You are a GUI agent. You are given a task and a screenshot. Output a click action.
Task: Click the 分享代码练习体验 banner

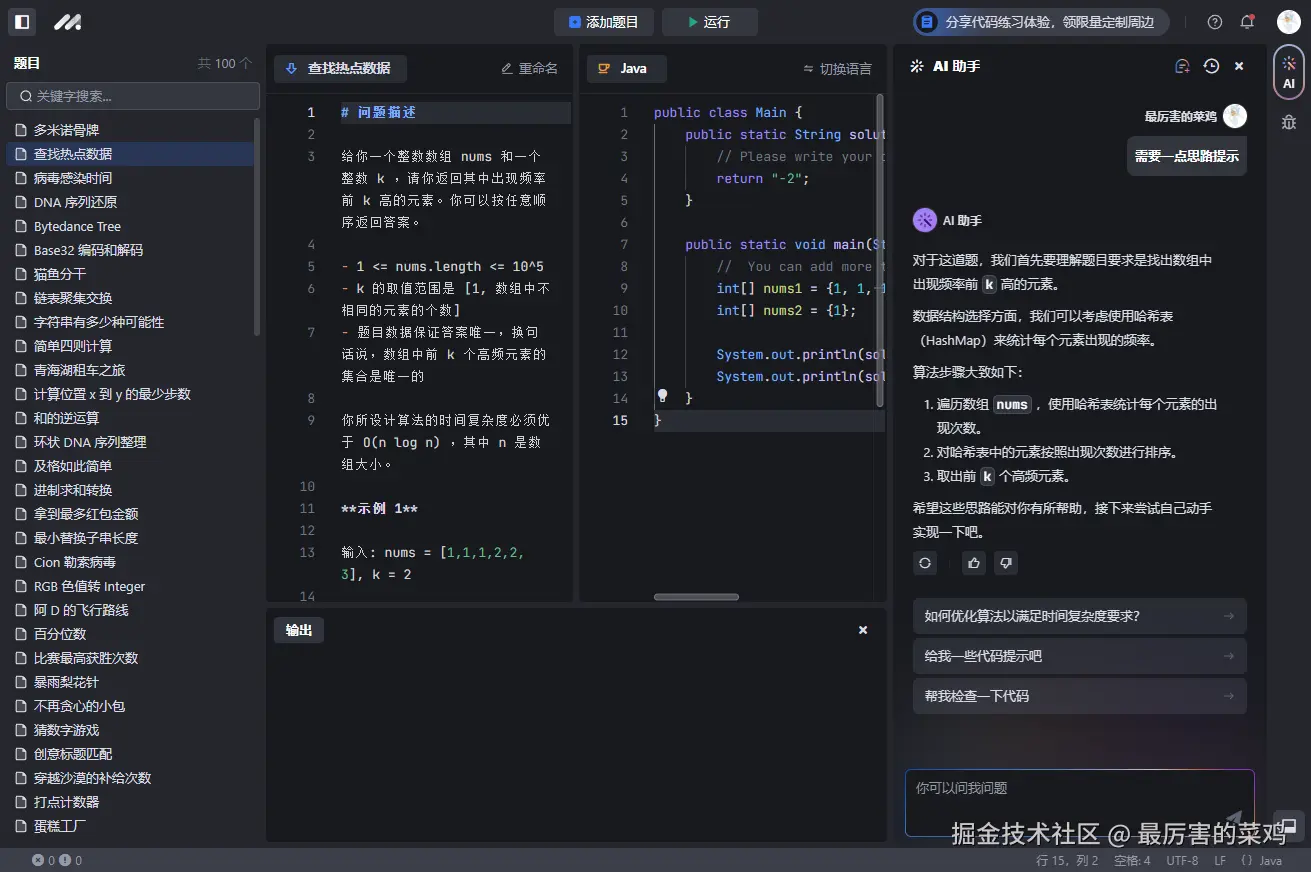(x=1041, y=22)
